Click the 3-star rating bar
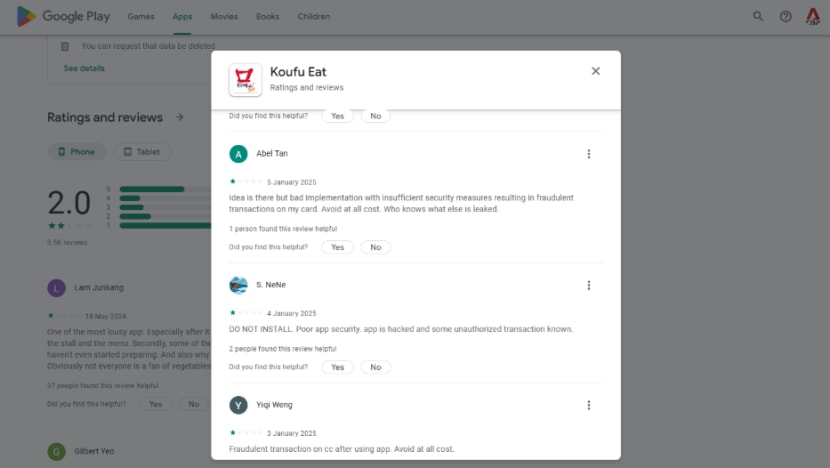 coord(165,207)
